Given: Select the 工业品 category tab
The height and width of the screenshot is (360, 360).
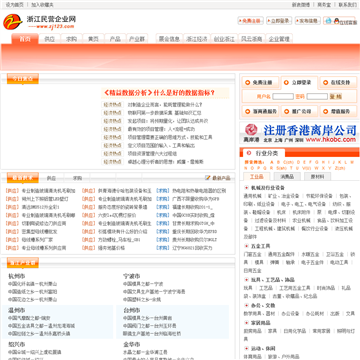Looking at the screenshot, I should coord(257,176).
